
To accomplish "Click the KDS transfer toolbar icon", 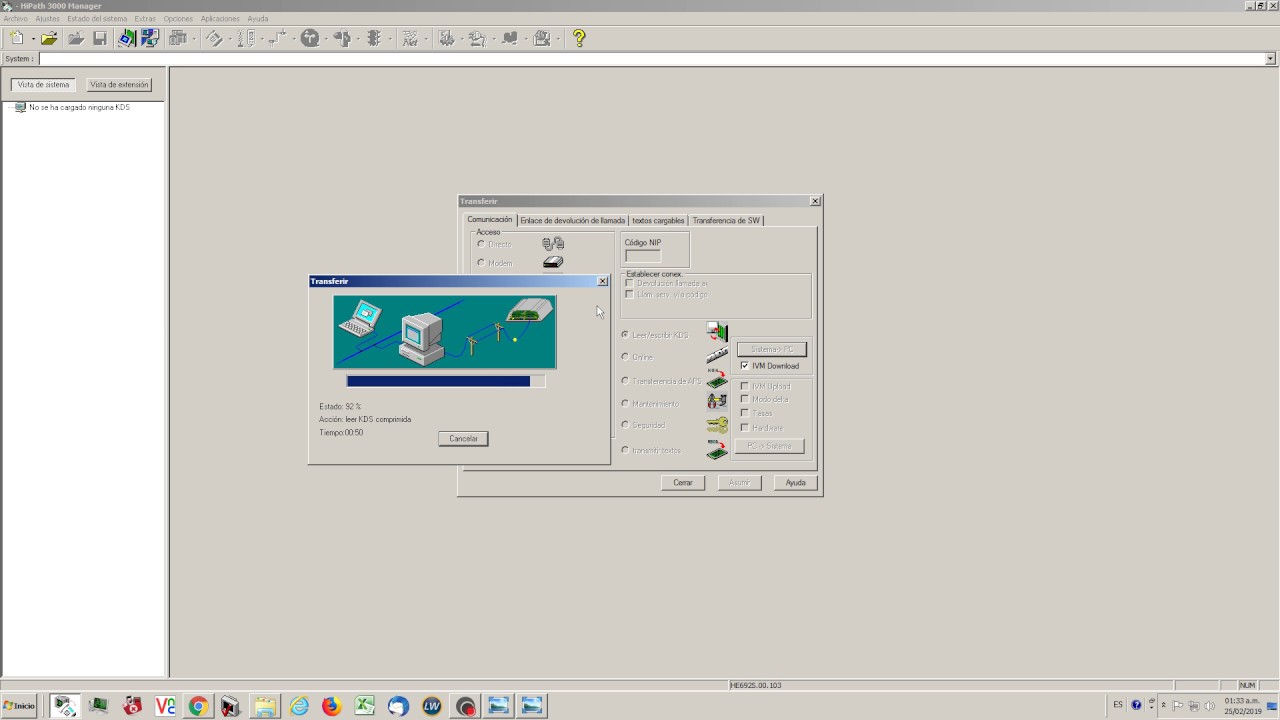I will tap(127, 38).
